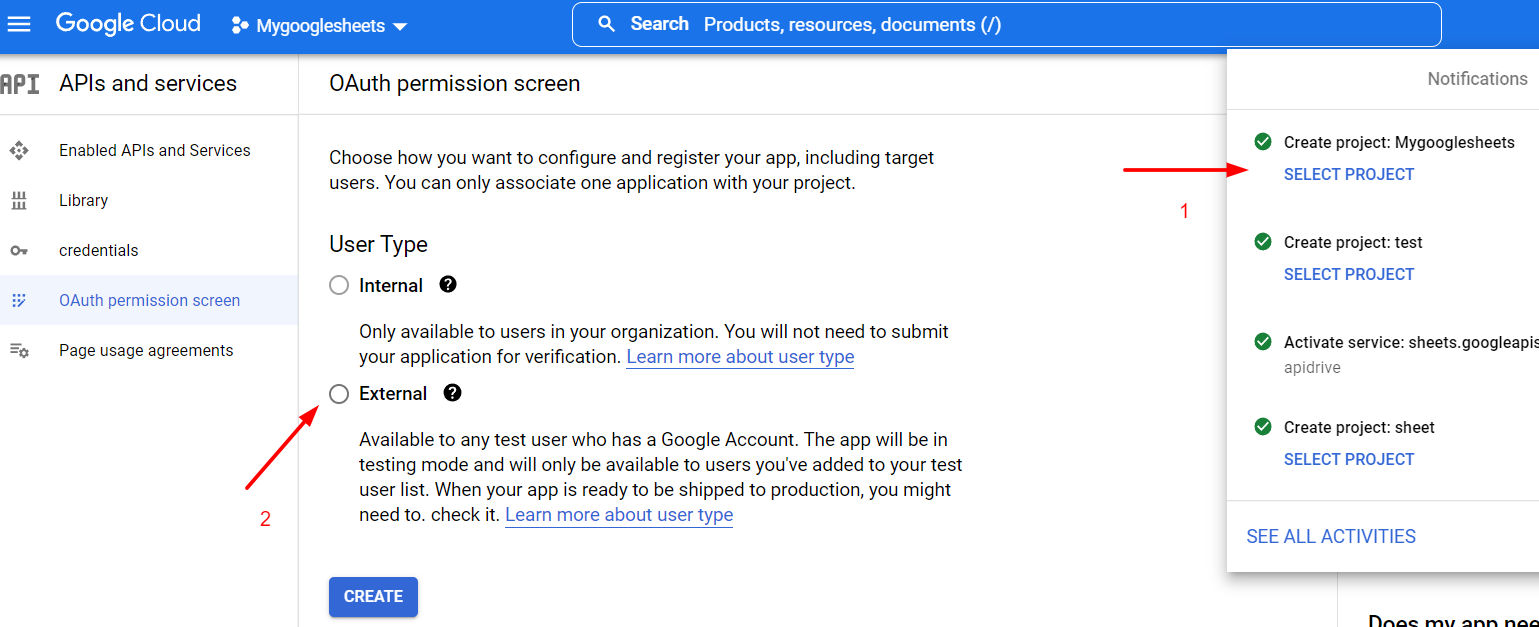Click the apidrive text under Activate service
The height and width of the screenshot is (627, 1539).
coord(1312,367)
